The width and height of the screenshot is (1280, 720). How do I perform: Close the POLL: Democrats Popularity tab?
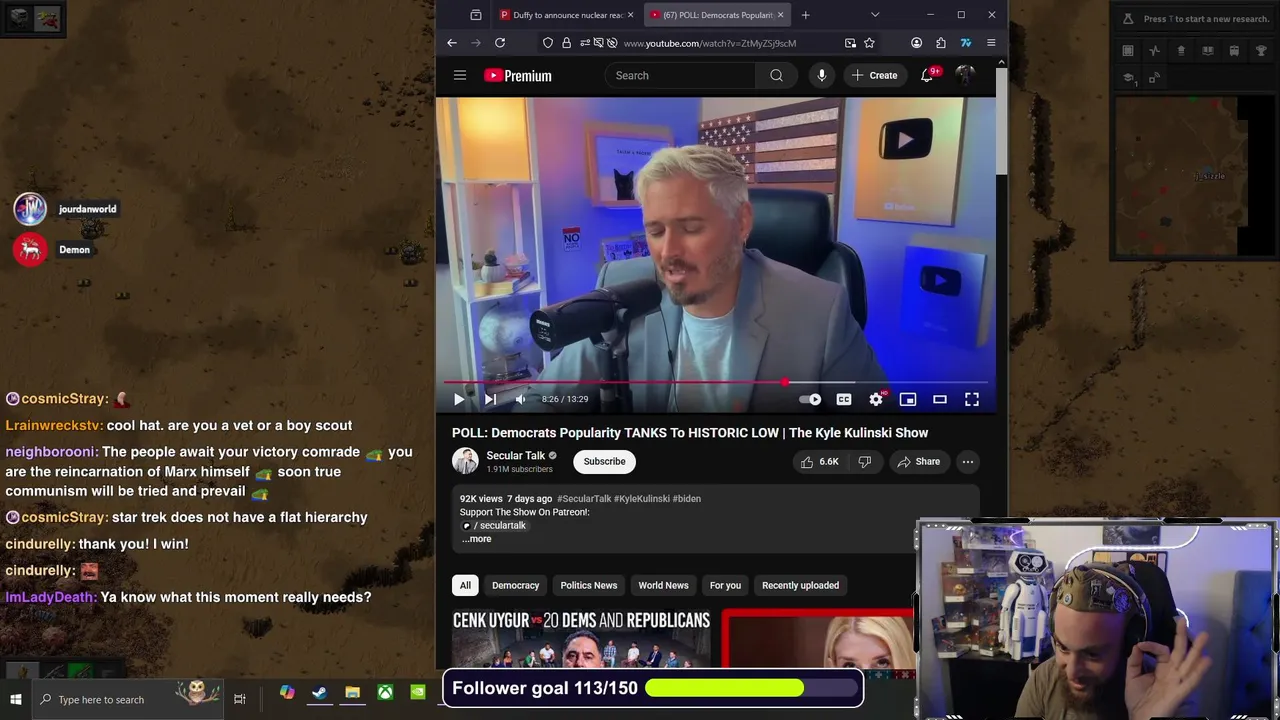coord(780,15)
